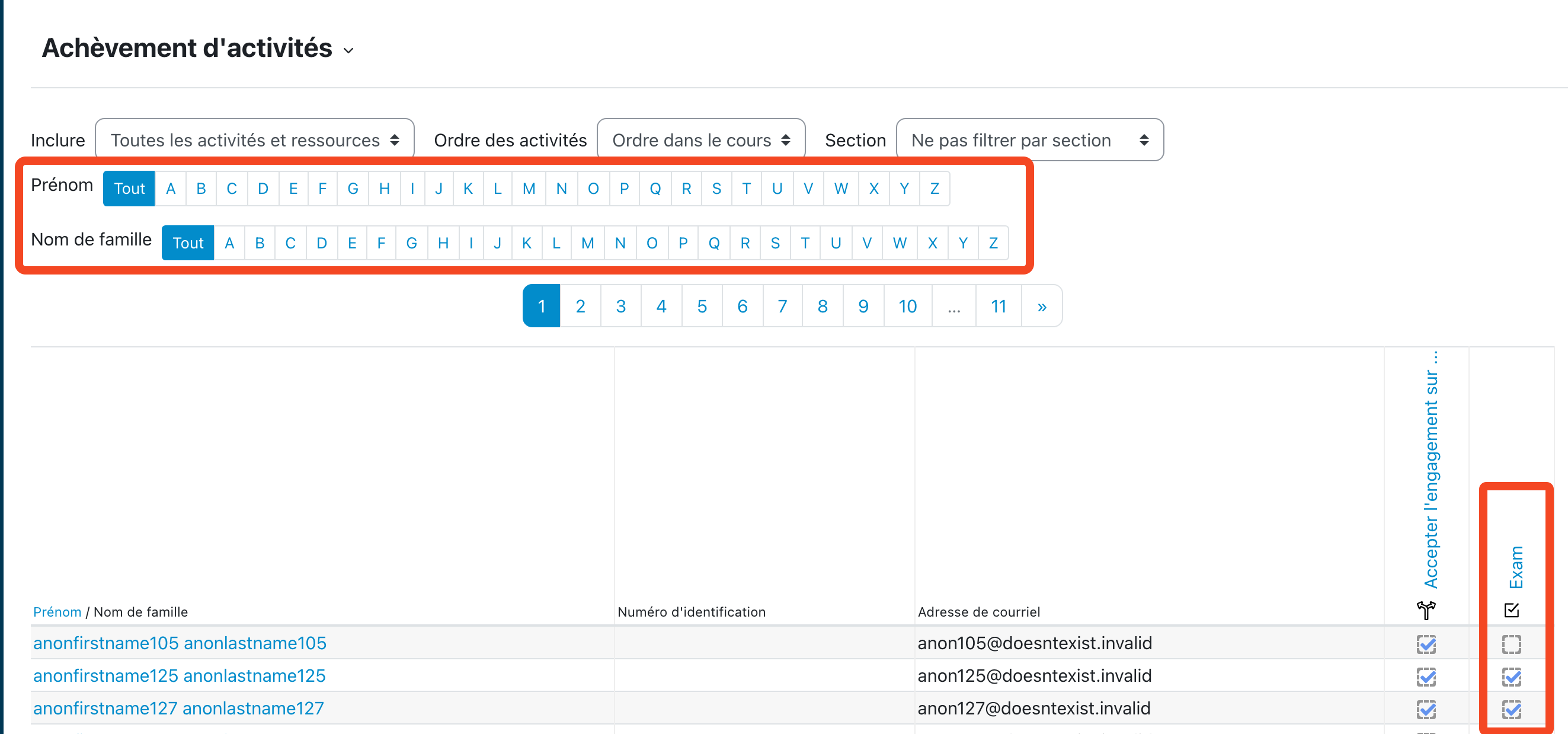Screen dimensions: 1568x734
Task: Select Tout in Nom de famille filter
Action: 187,244
